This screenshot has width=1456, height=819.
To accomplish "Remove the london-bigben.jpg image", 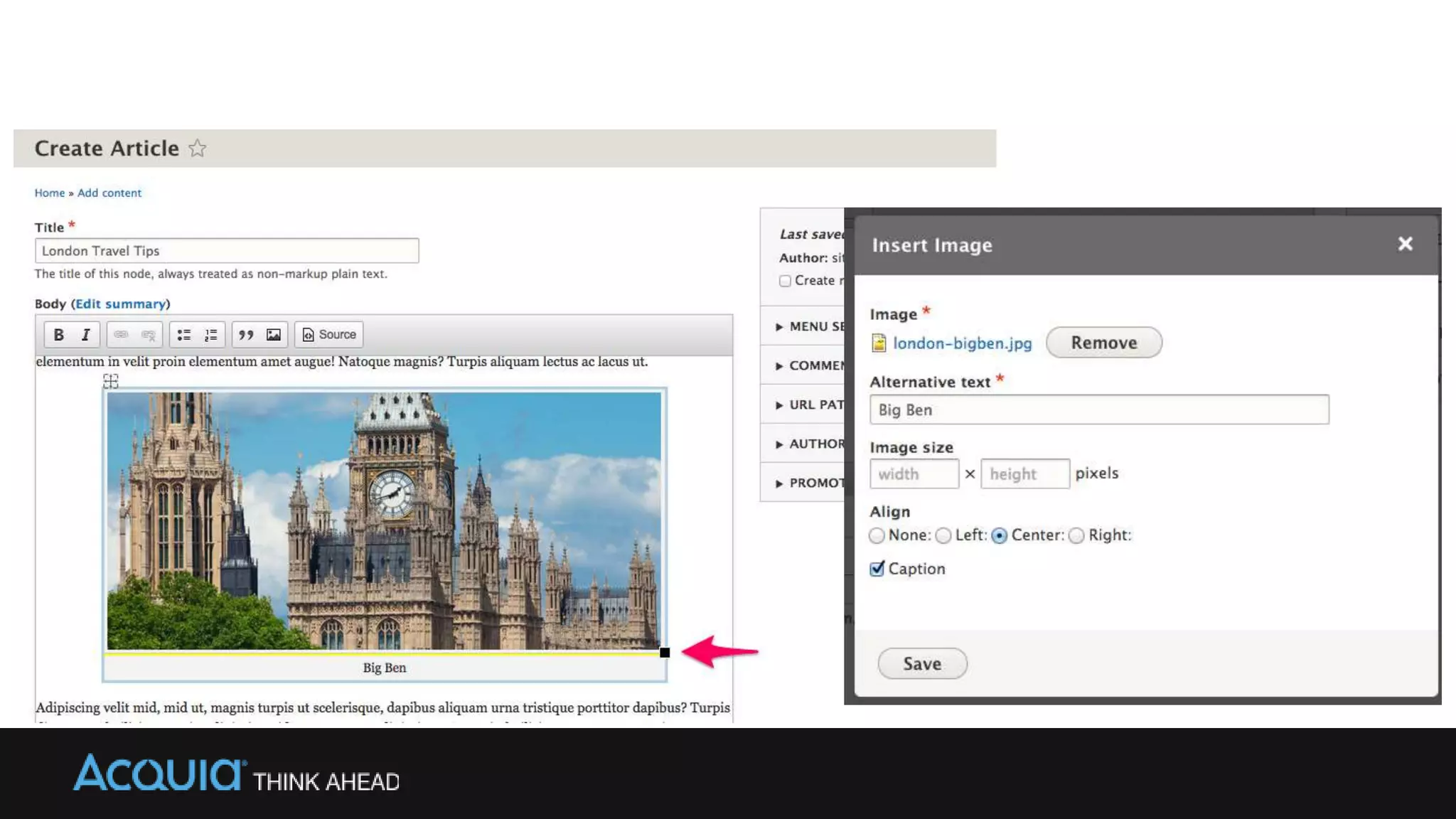I will click(x=1103, y=343).
